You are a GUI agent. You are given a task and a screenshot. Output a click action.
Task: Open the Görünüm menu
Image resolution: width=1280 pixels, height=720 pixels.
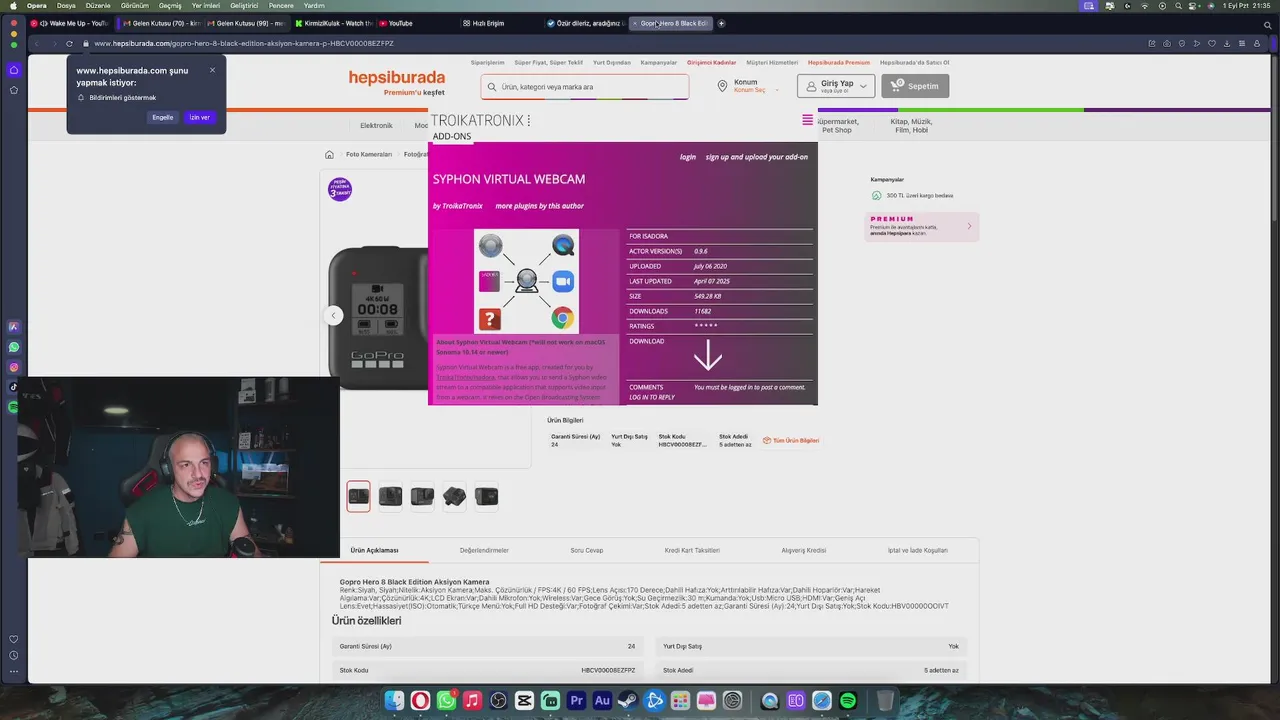(x=134, y=5)
